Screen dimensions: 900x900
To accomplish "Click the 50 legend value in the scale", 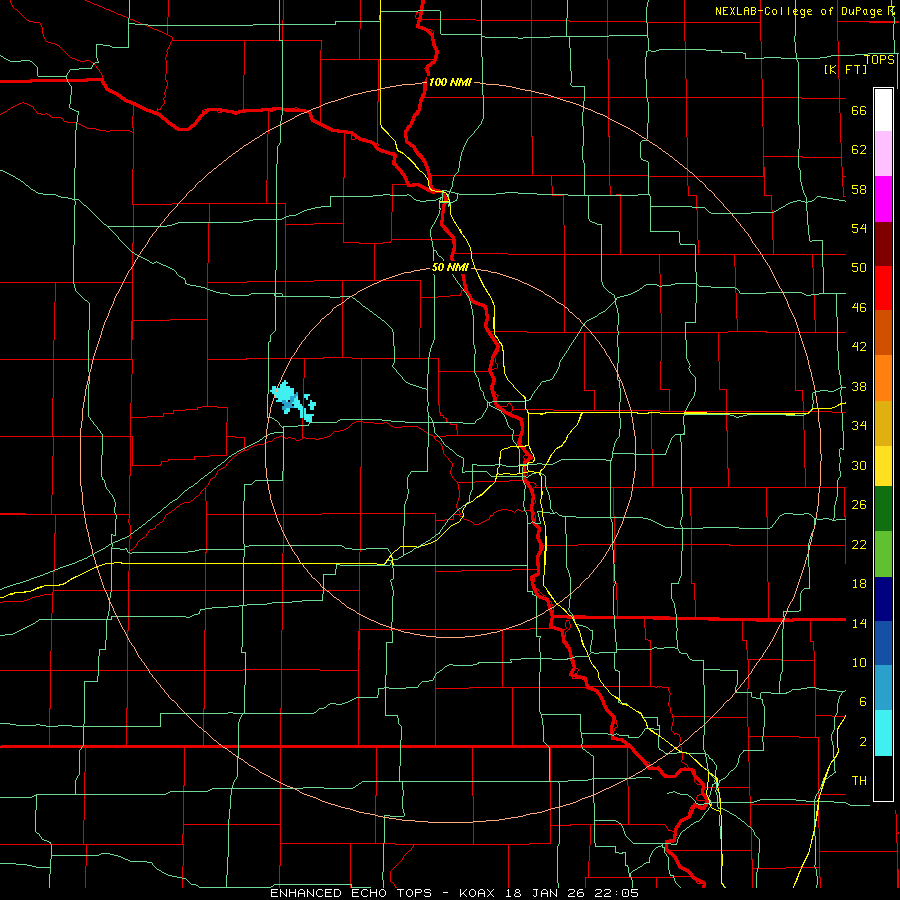I will (859, 268).
